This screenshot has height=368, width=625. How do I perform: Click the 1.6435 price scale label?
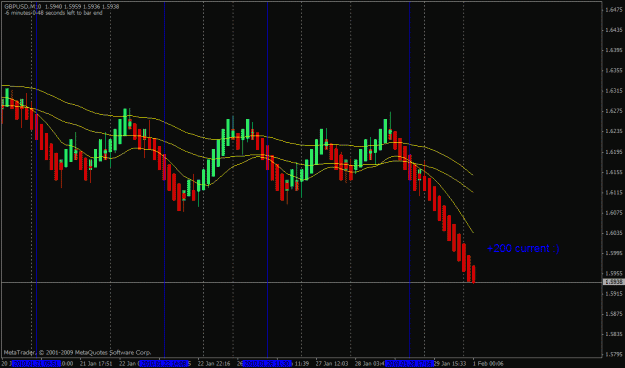click(614, 30)
